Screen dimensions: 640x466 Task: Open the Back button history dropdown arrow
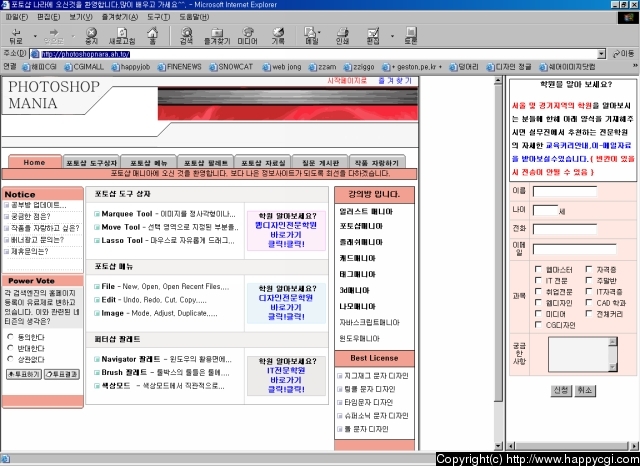pyautogui.click(x=35, y=36)
